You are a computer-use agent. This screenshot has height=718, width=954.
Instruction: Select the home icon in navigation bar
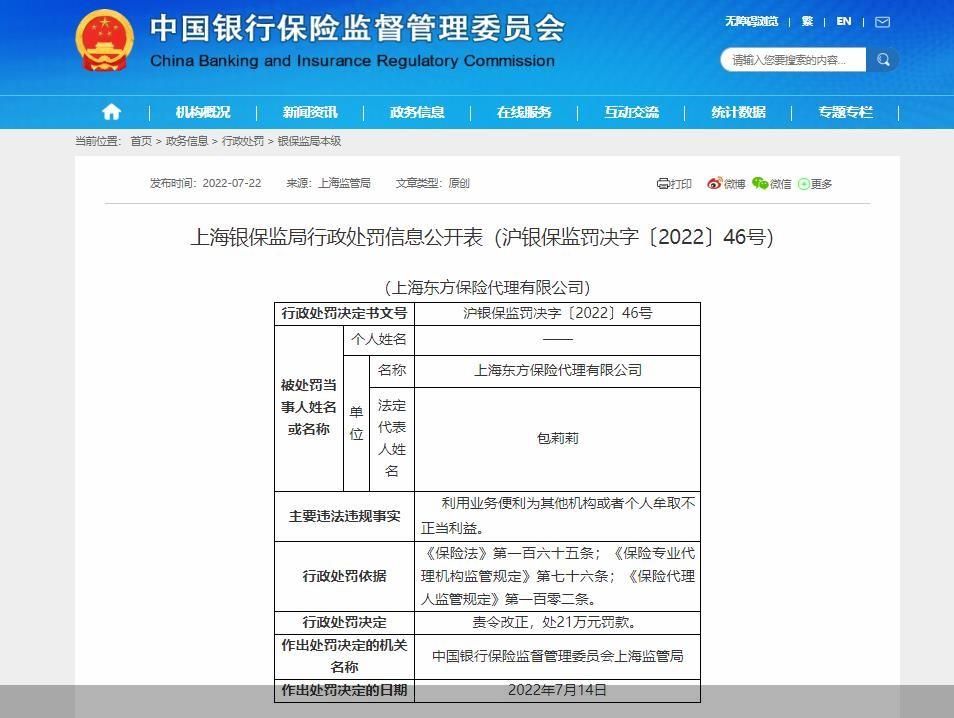tap(111, 112)
